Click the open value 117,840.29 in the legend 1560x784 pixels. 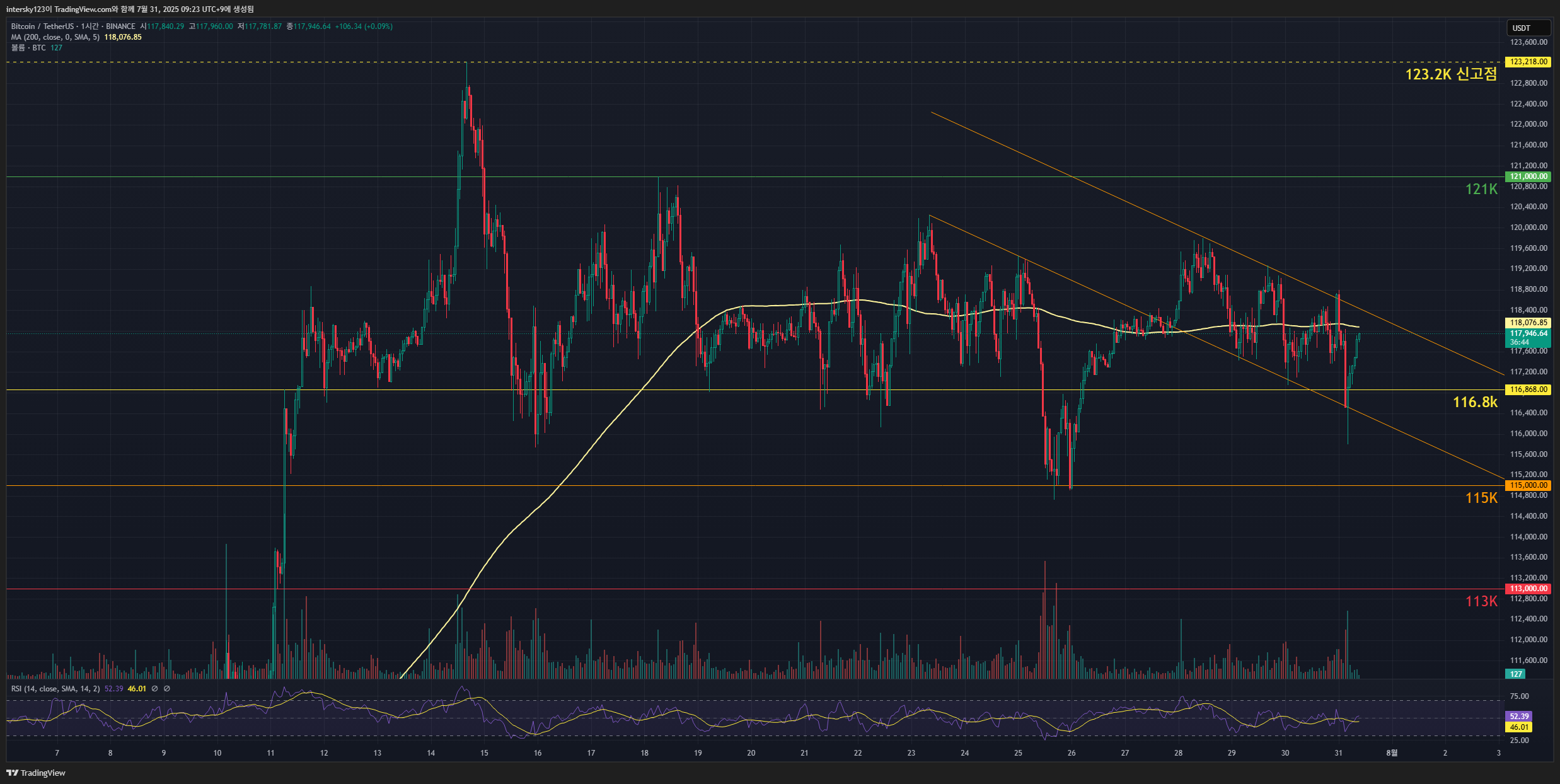coord(165,26)
